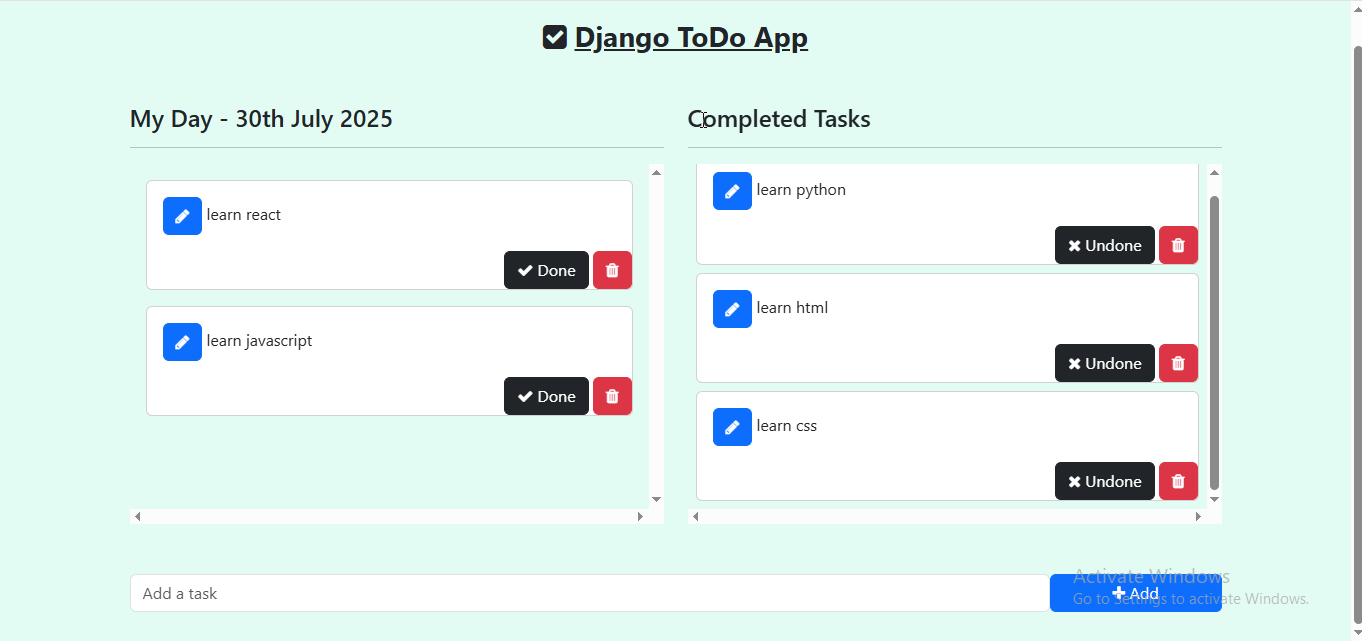
Task: Trash the 'learn html' completed task
Action: click(x=1178, y=363)
